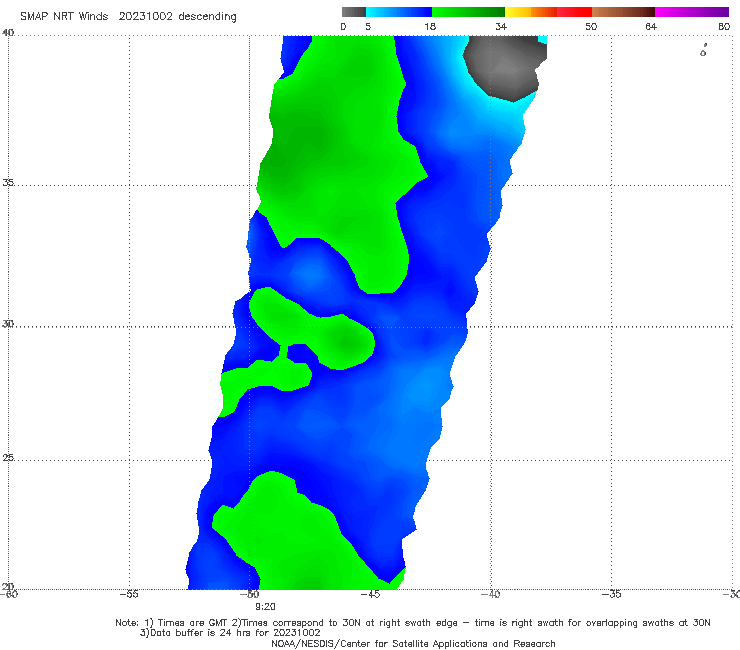Click the green 18–34 color bar segment
This screenshot has width=740, height=650.
pos(468,12)
